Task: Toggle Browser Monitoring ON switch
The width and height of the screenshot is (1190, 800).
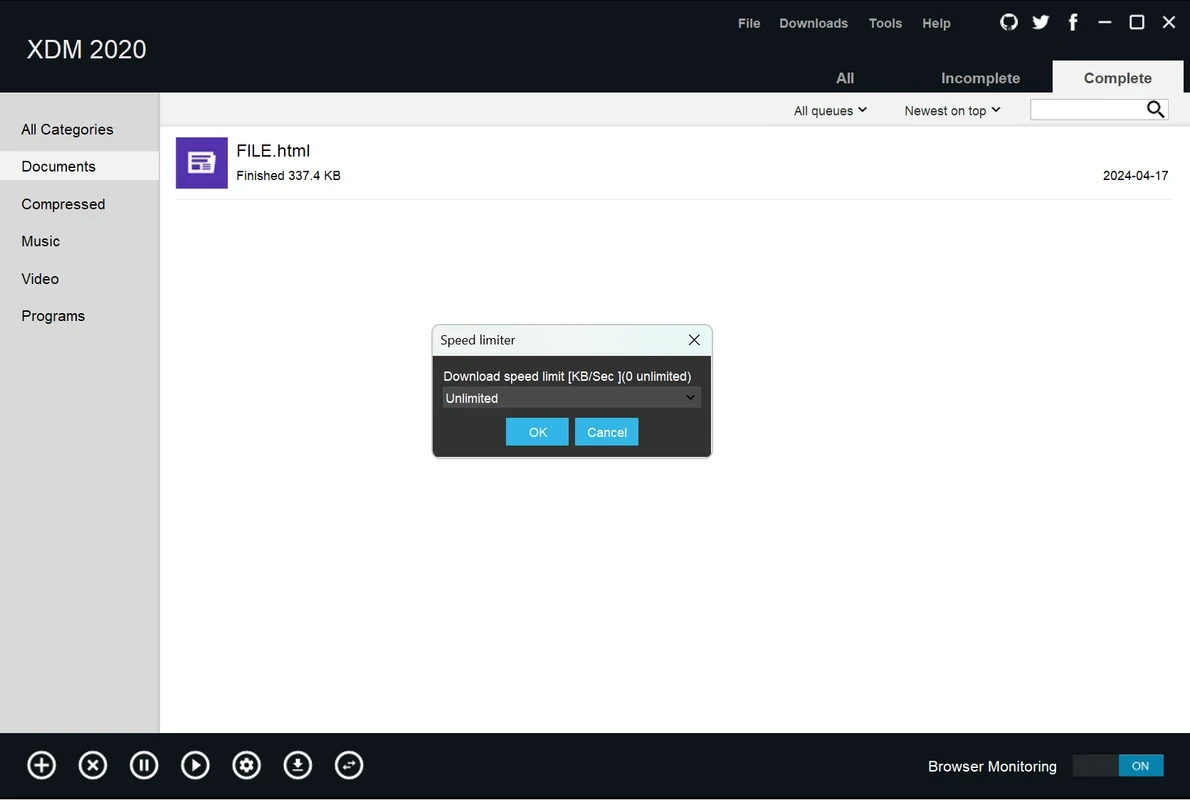Action: click(x=1118, y=766)
